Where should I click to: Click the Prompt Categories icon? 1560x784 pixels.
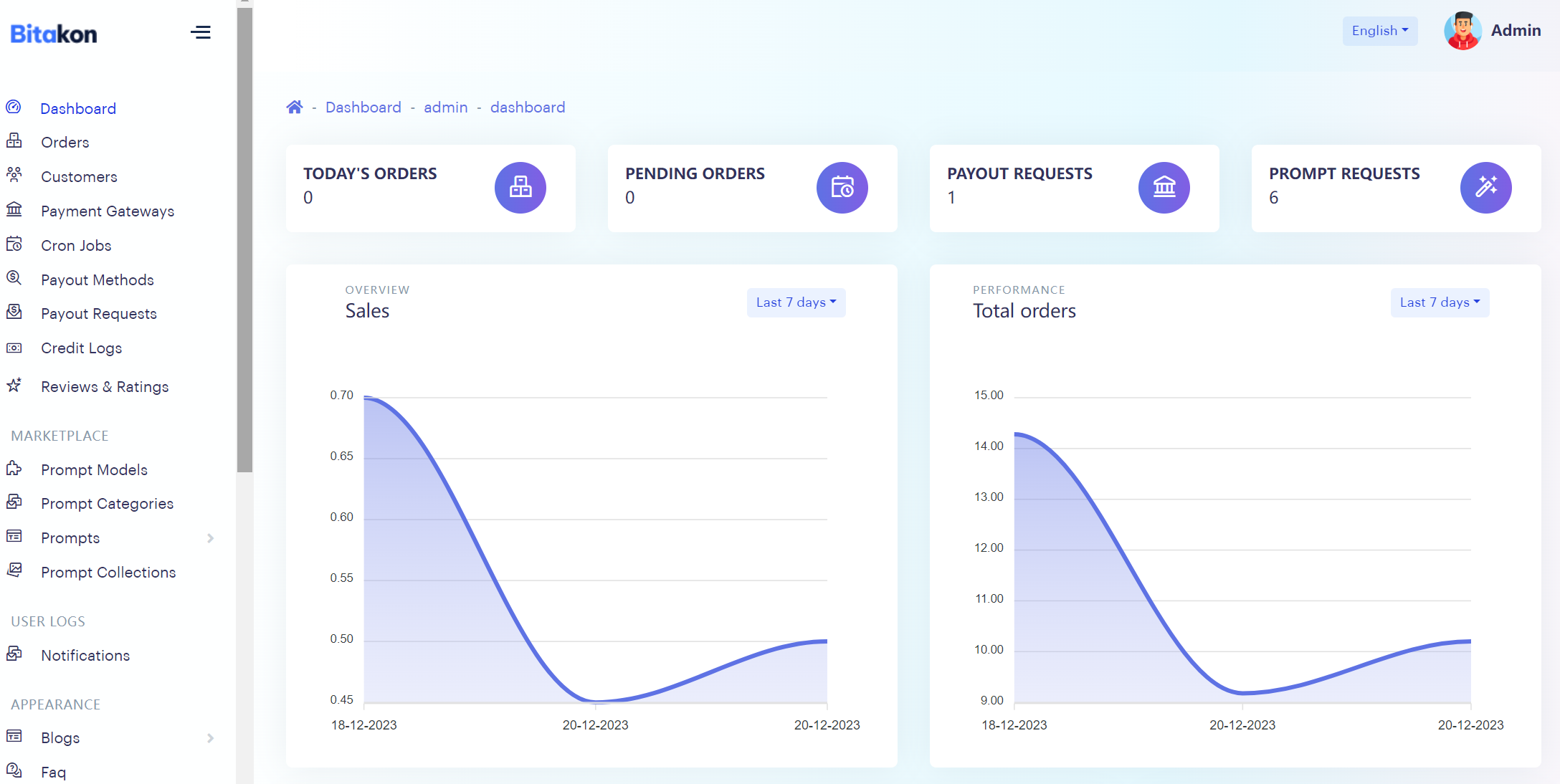14,502
